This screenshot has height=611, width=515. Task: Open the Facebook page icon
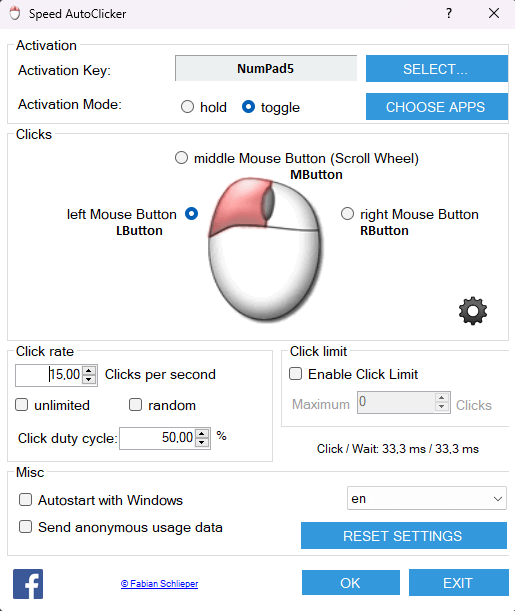coord(28,584)
